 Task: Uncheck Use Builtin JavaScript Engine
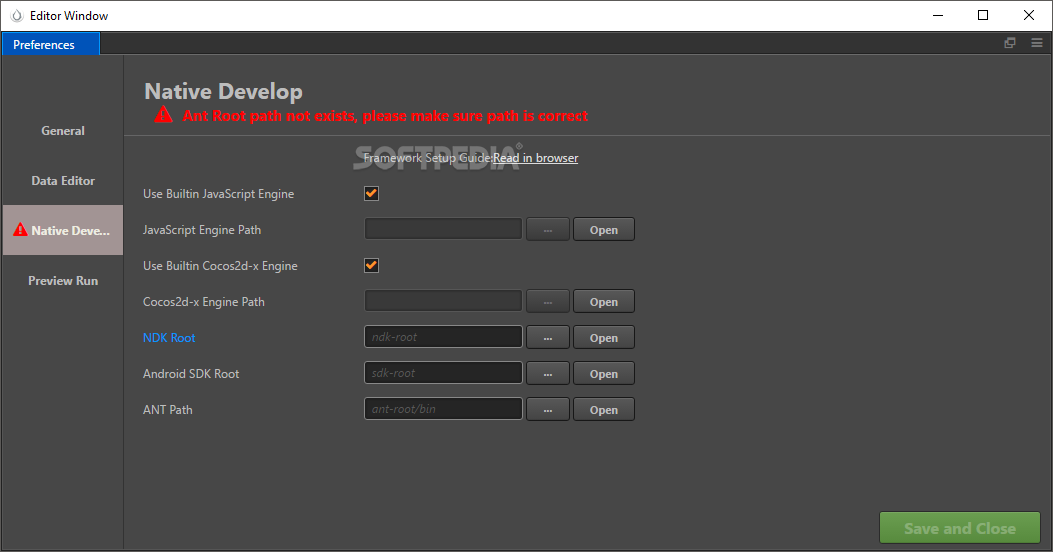pyautogui.click(x=371, y=193)
